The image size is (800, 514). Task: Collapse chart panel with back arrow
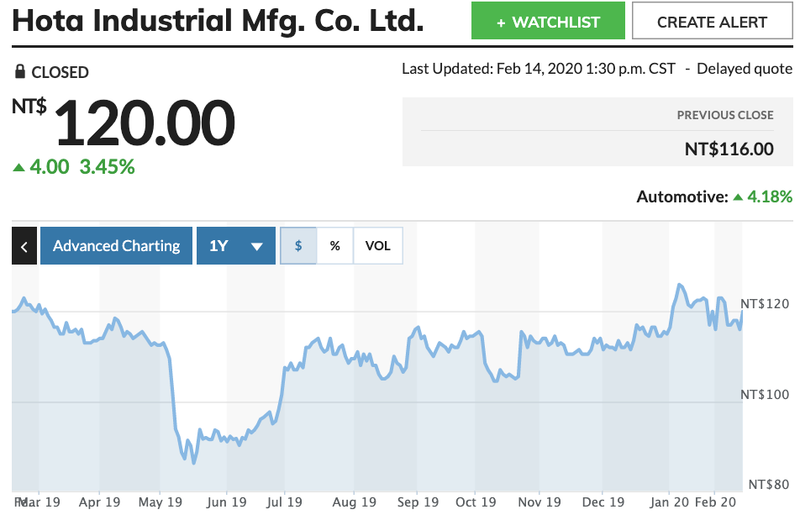click(x=24, y=246)
